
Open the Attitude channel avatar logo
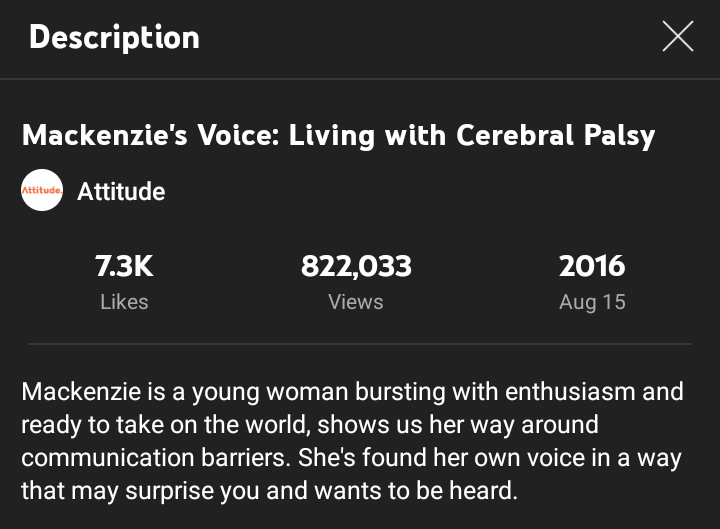coord(42,191)
